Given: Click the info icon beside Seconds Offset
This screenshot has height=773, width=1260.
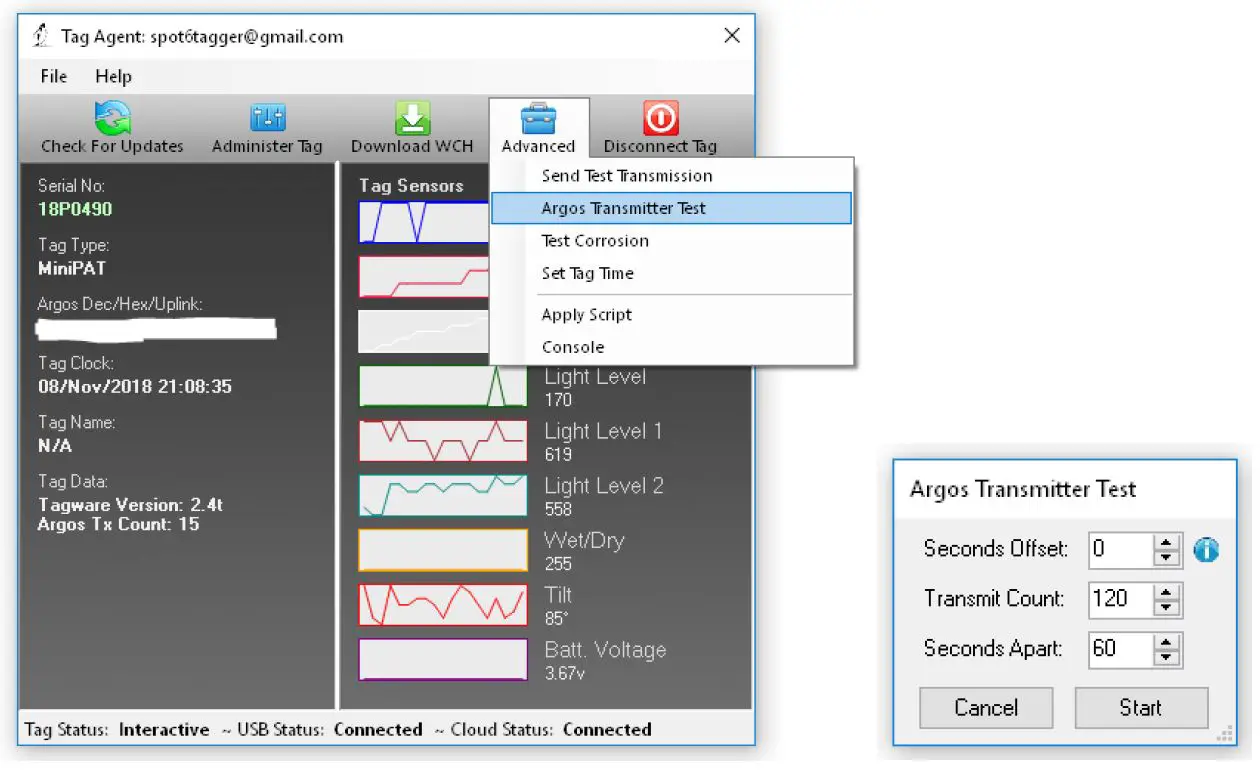Looking at the screenshot, I should (1206, 549).
